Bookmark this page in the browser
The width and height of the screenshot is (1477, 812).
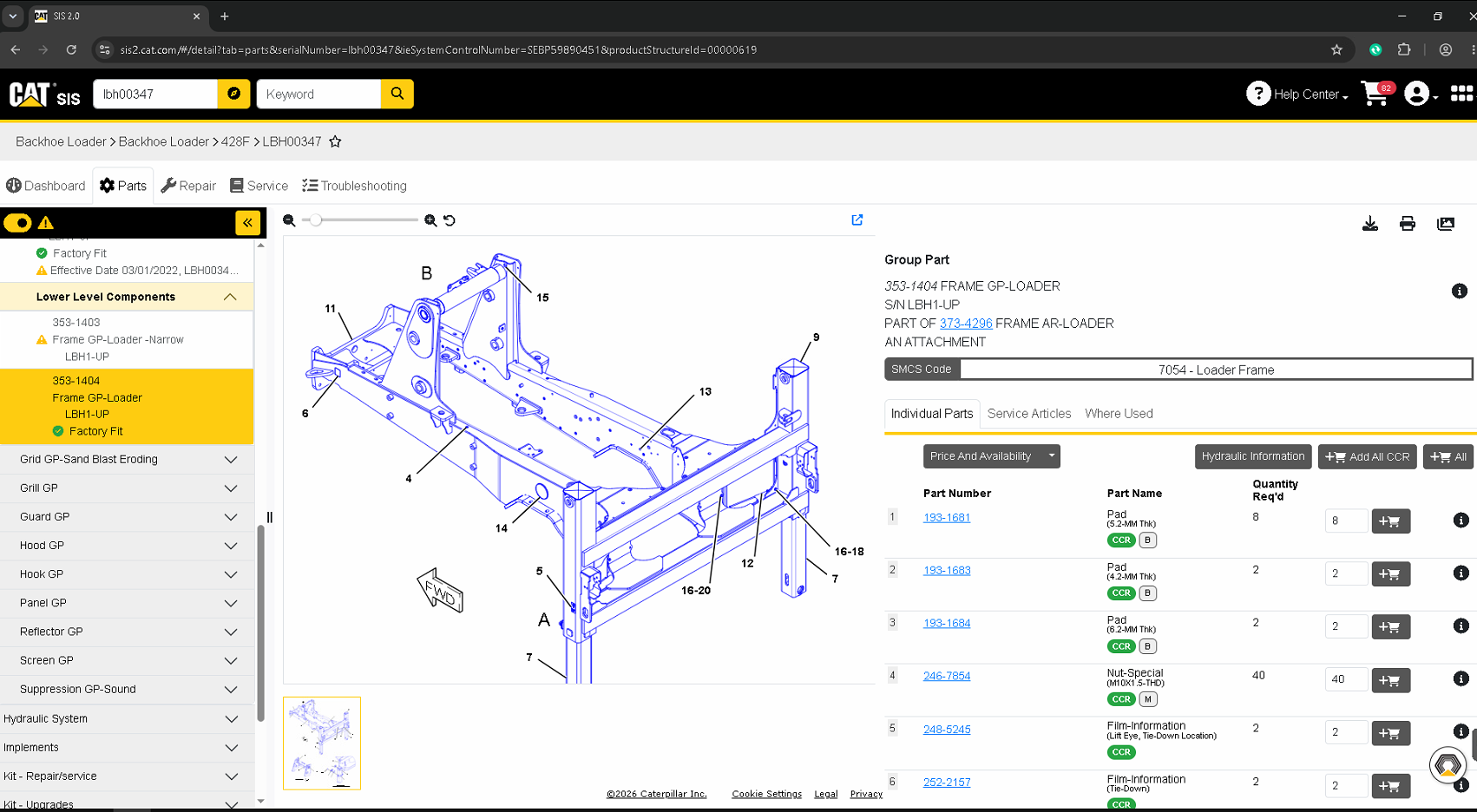point(1336,49)
